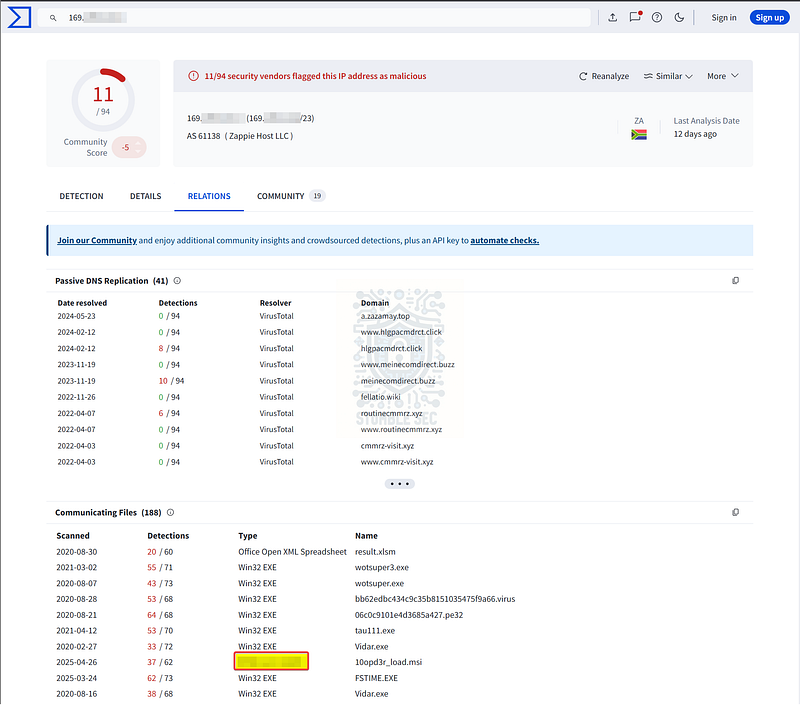Open the VirusTotal home logo
Image resolution: width=800 pixels, height=717 pixels.
coord(19,17)
